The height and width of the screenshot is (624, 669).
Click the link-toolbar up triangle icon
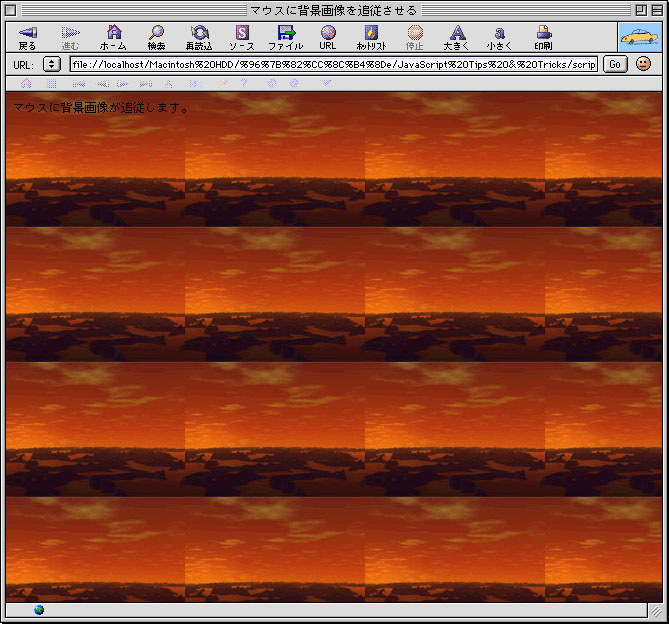pos(169,84)
